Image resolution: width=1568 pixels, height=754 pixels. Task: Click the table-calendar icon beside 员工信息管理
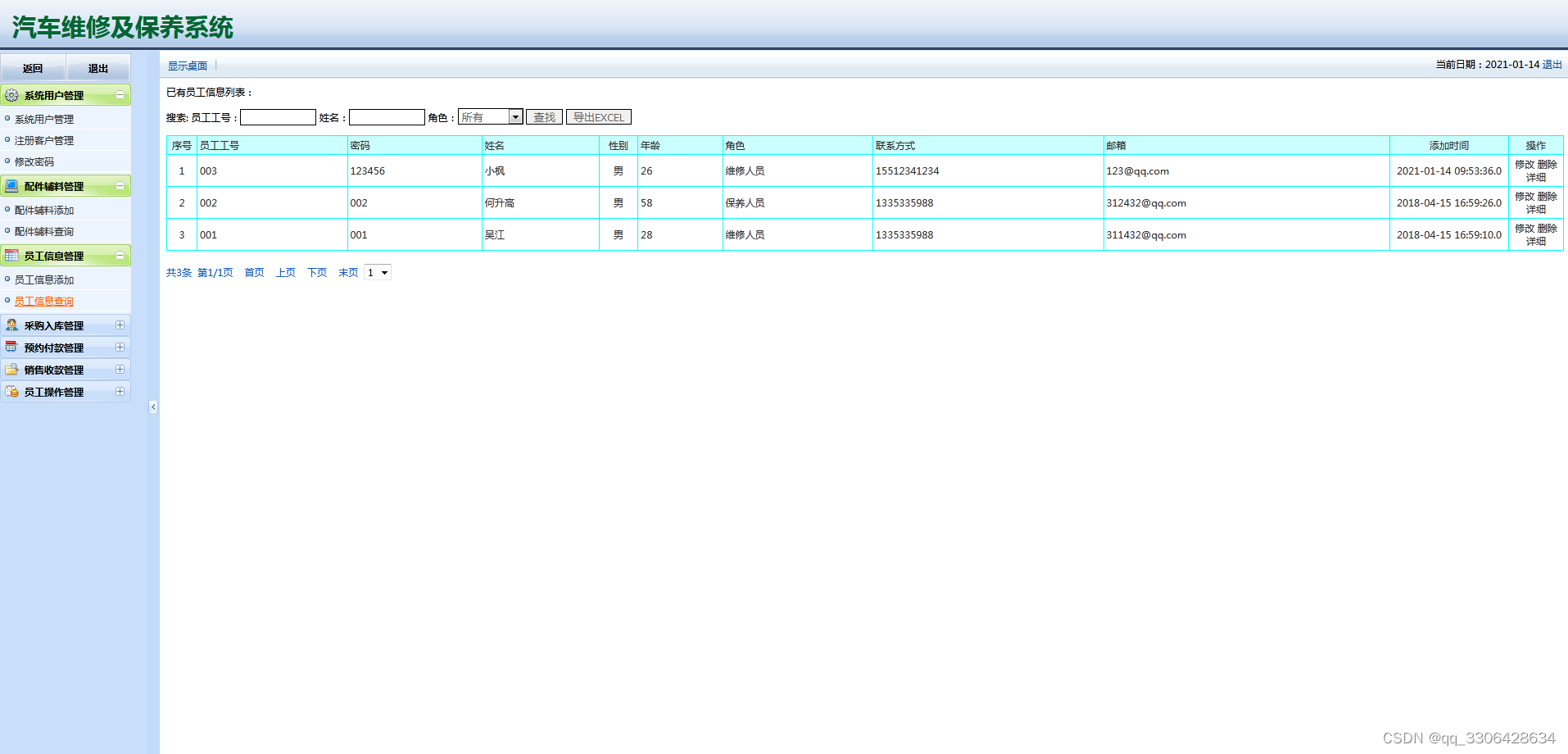click(11, 256)
